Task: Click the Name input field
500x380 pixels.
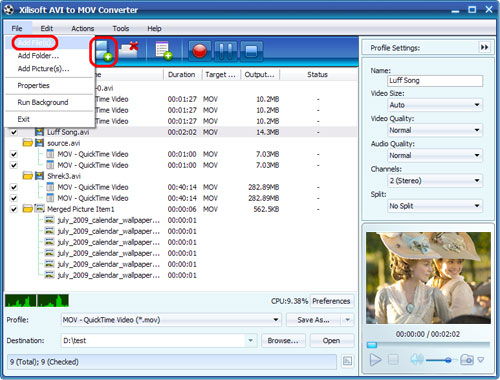Action: click(435, 81)
